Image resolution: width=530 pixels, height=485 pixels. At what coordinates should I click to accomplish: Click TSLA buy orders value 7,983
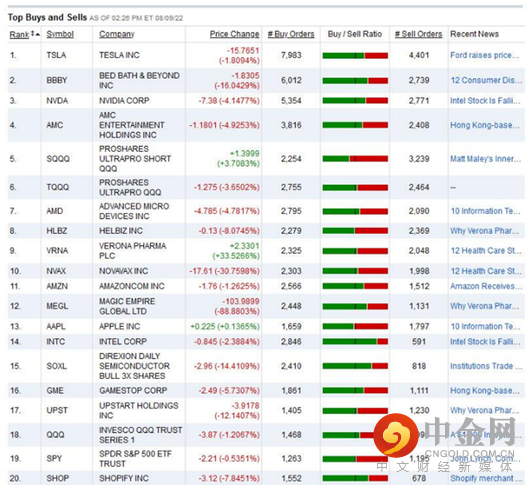tap(291, 55)
